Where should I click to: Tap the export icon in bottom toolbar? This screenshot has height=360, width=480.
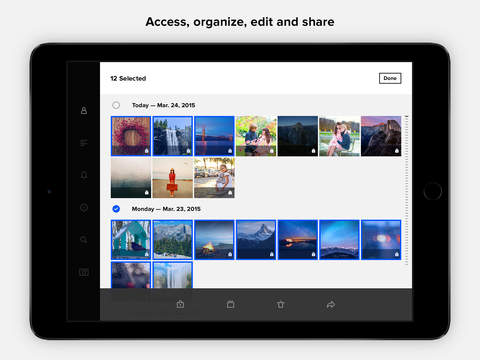point(180,304)
